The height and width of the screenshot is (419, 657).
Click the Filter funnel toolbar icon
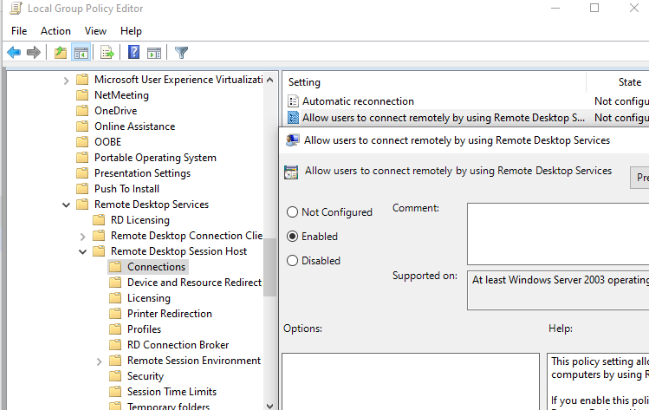(181, 53)
